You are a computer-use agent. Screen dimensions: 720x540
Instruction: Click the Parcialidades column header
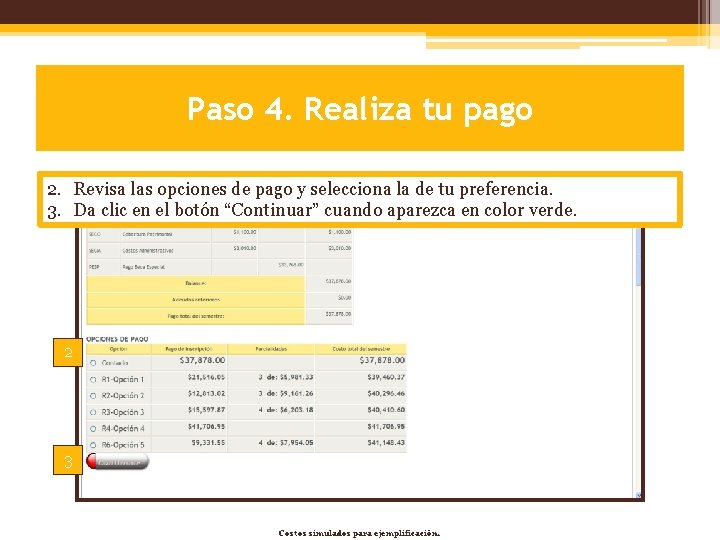click(271, 349)
